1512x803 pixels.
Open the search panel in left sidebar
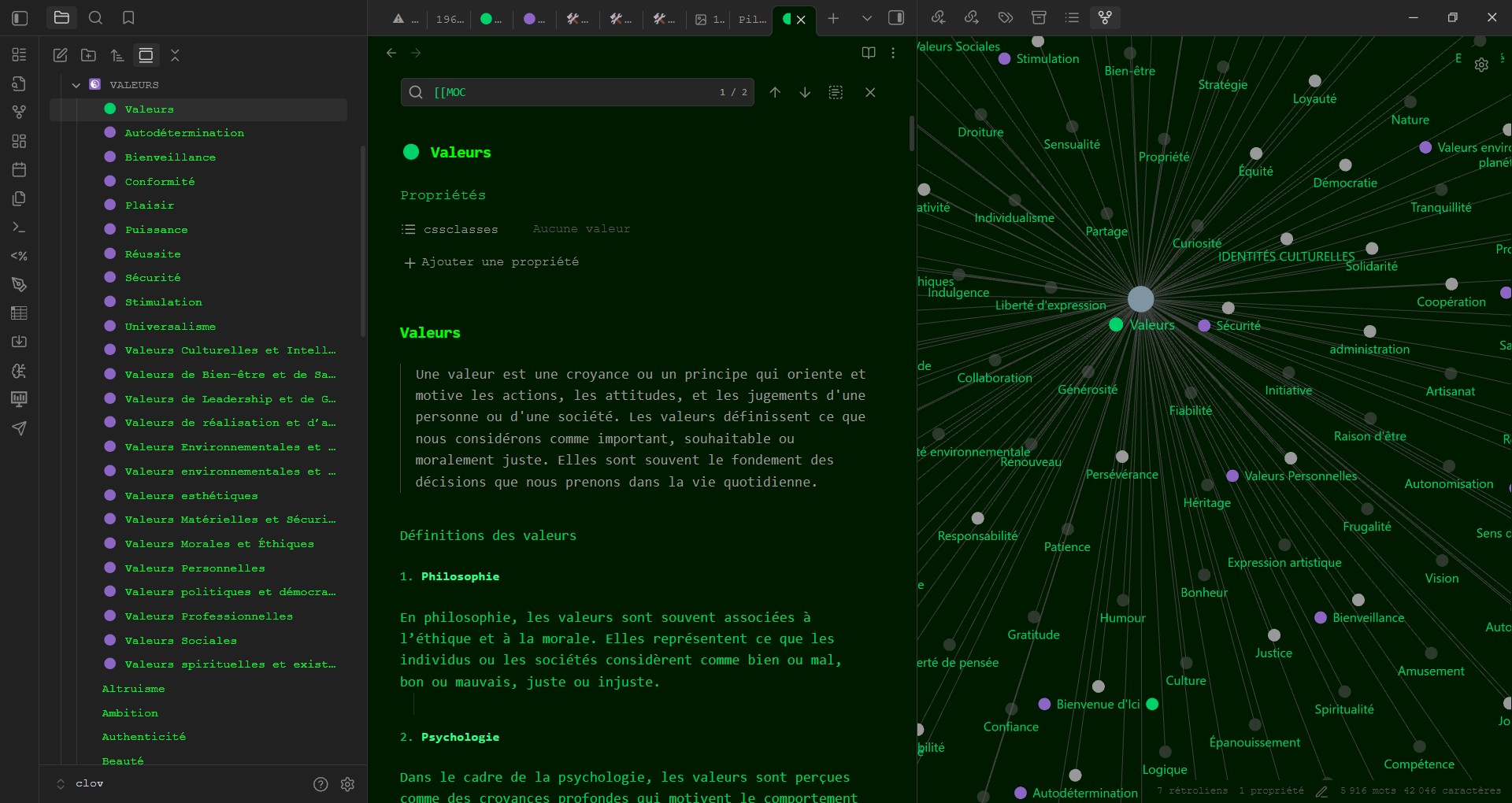(95, 17)
